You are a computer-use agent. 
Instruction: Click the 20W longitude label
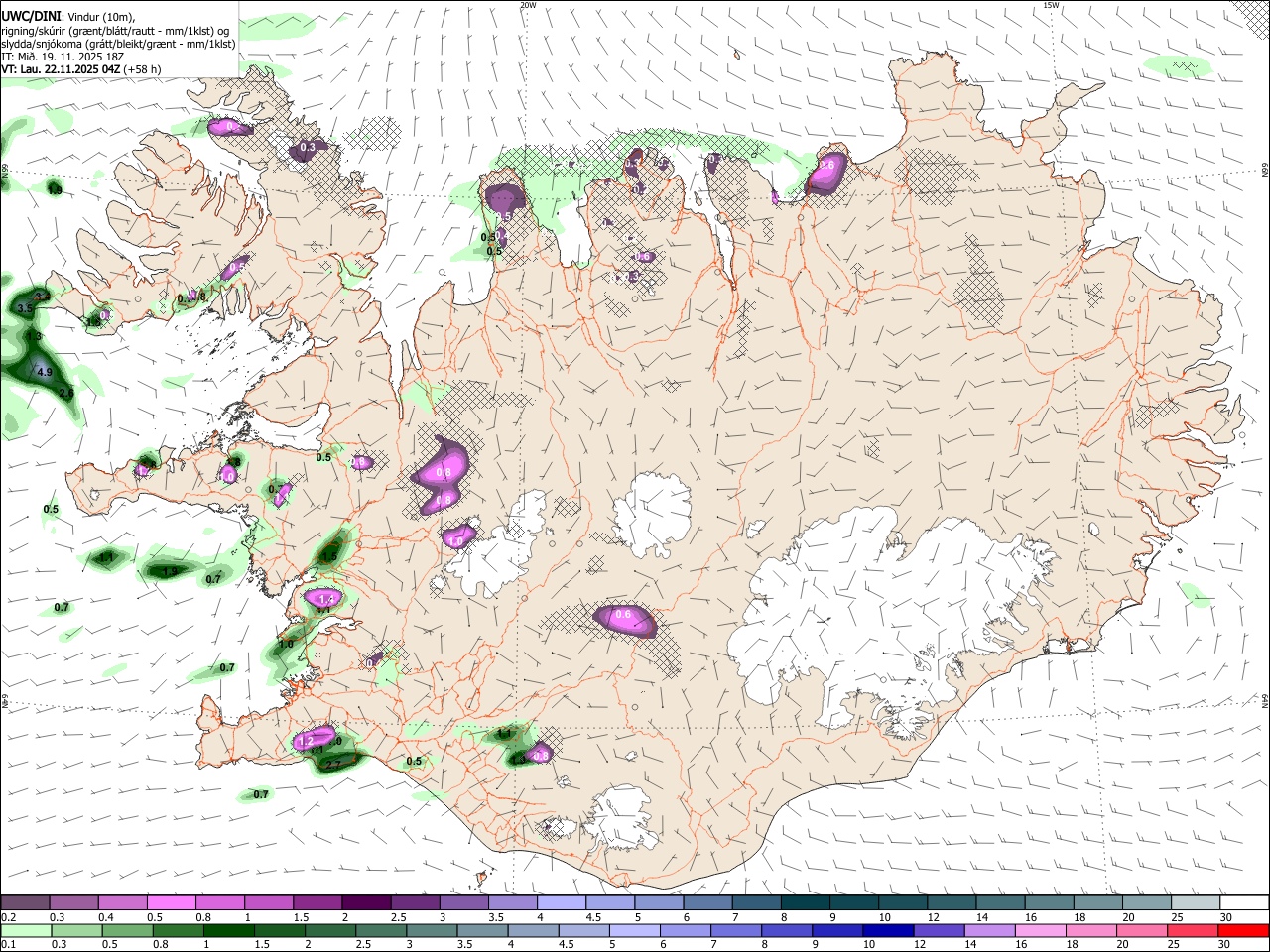coord(528,5)
